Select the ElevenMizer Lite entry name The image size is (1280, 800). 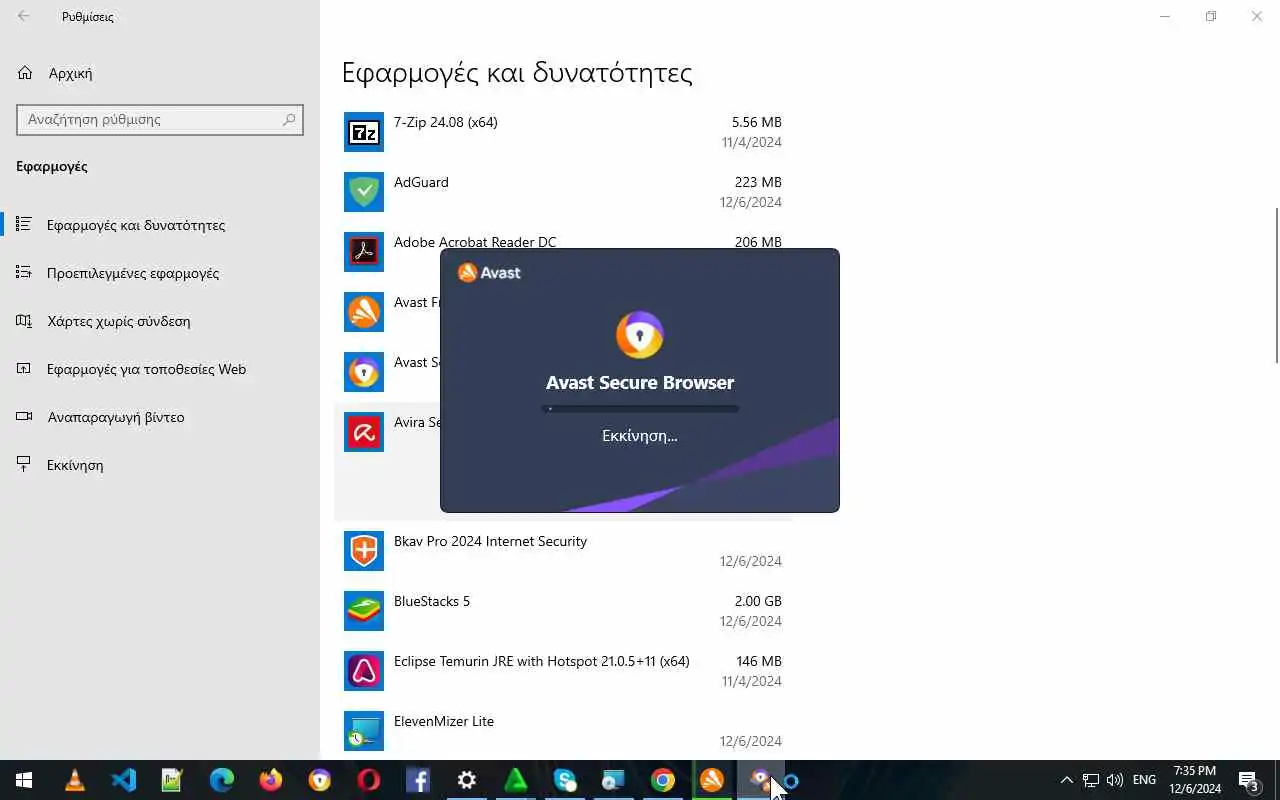[x=444, y=721]
